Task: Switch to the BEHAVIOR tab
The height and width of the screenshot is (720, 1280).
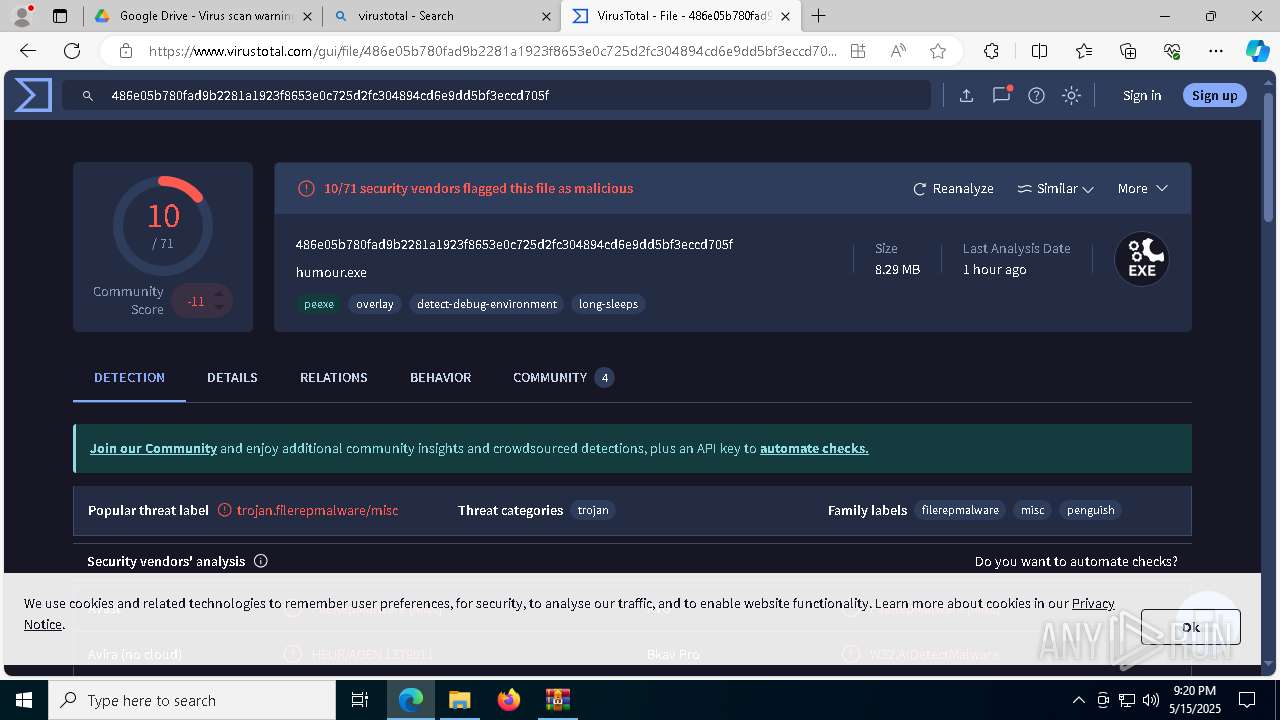Action: [440, 378]
